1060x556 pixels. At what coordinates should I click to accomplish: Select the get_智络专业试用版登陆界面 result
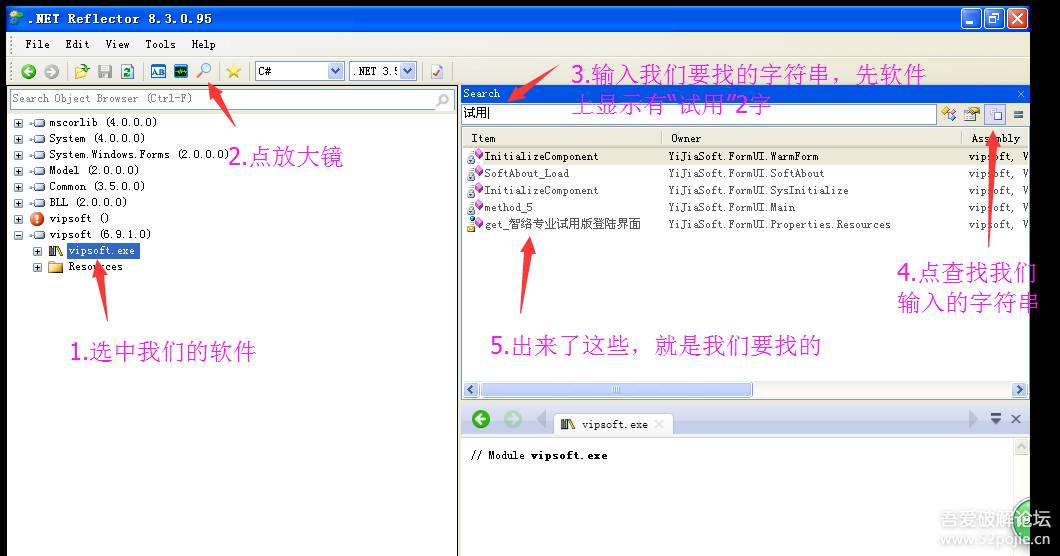pyautogui.click(x=562, y=224)
